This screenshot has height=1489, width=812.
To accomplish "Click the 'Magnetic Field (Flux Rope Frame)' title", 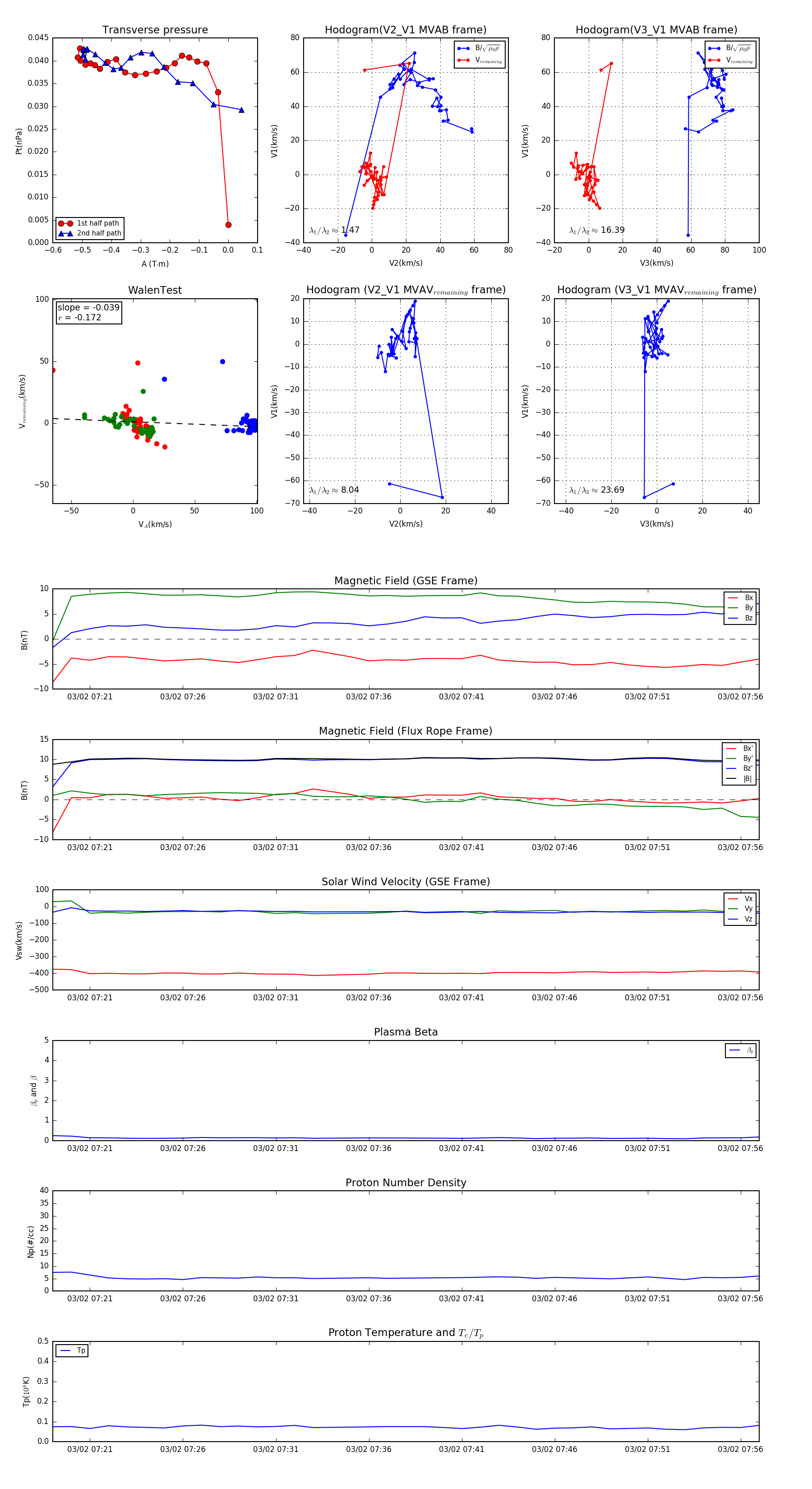I will coord(406,731).
